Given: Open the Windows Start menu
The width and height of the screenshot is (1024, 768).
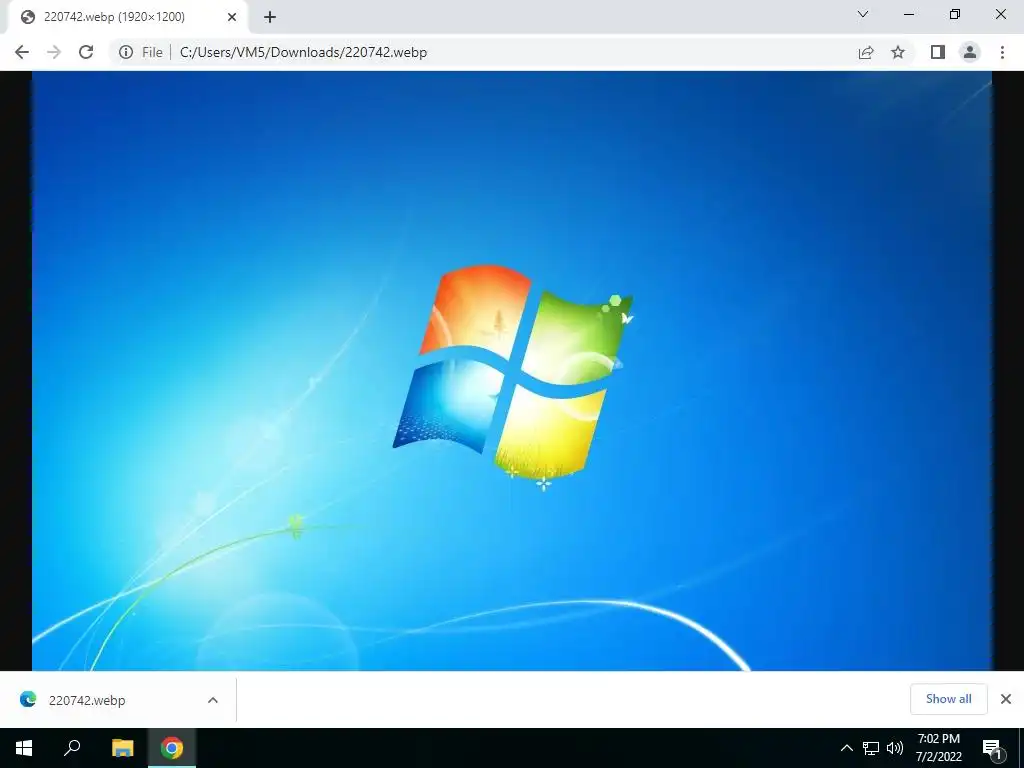Looking at the screenshot, I should (24, 748).
